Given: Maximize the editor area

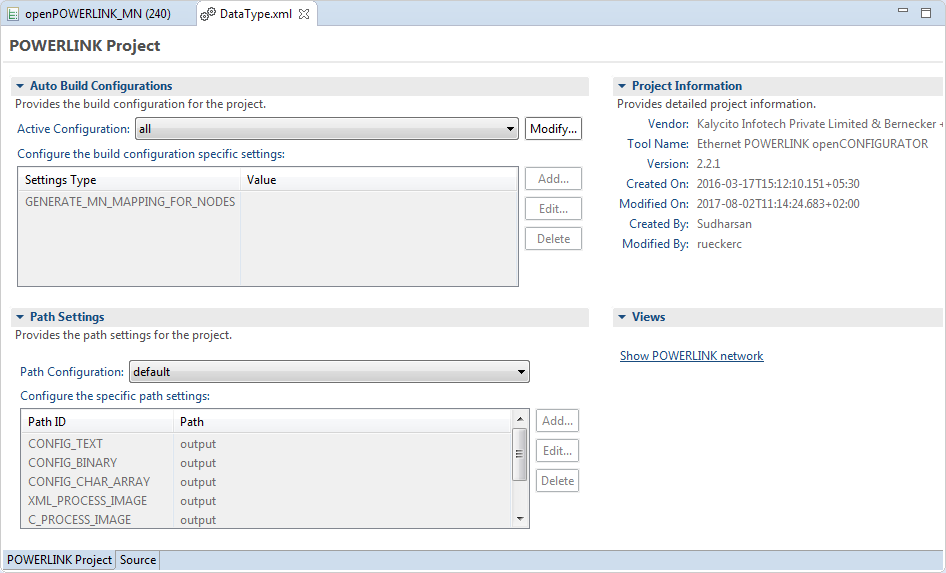Looking at the screenshot, I should pos(926,13).
